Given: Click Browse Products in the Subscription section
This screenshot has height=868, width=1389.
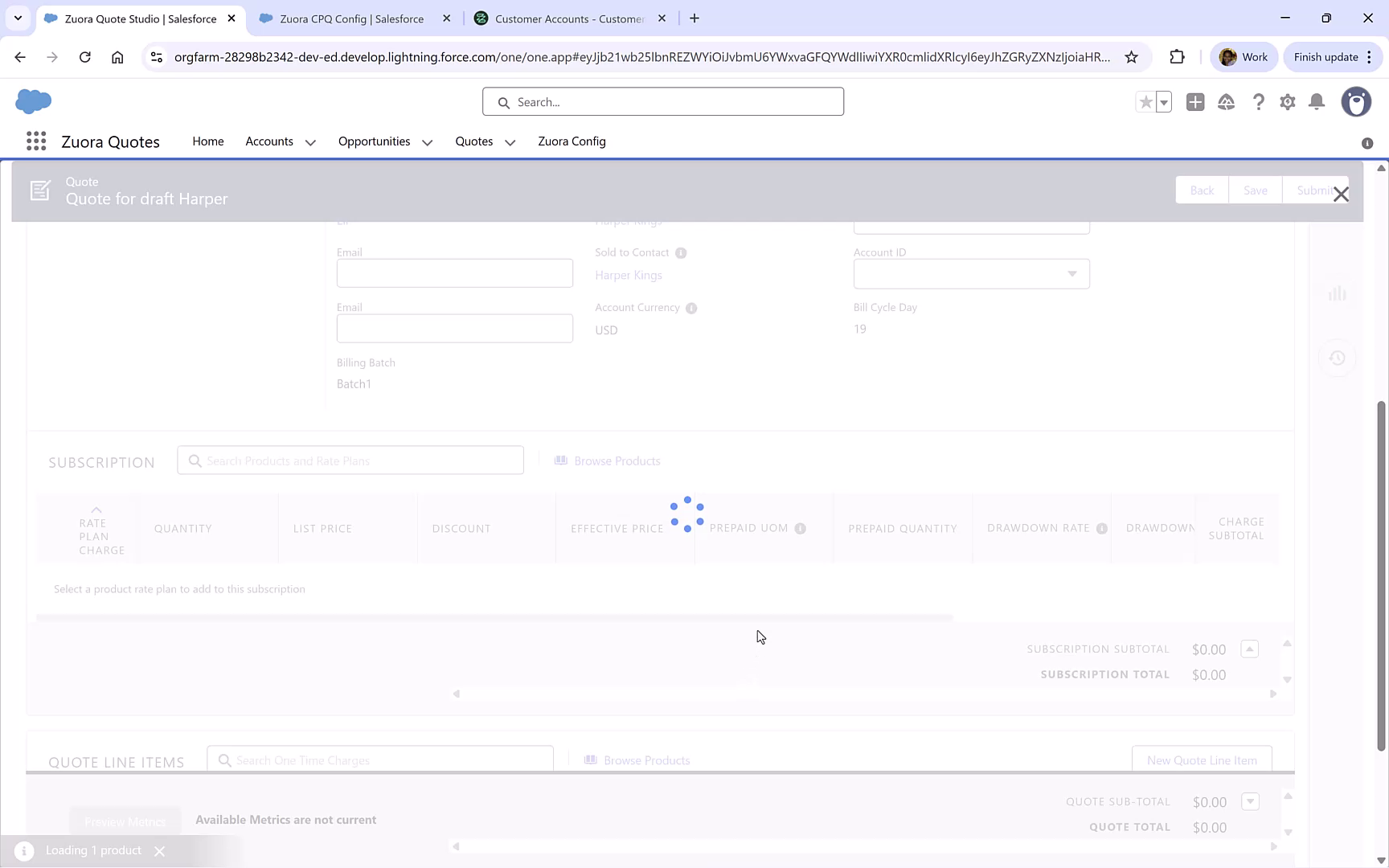Looking at the screenshot, I should [617, 461].
